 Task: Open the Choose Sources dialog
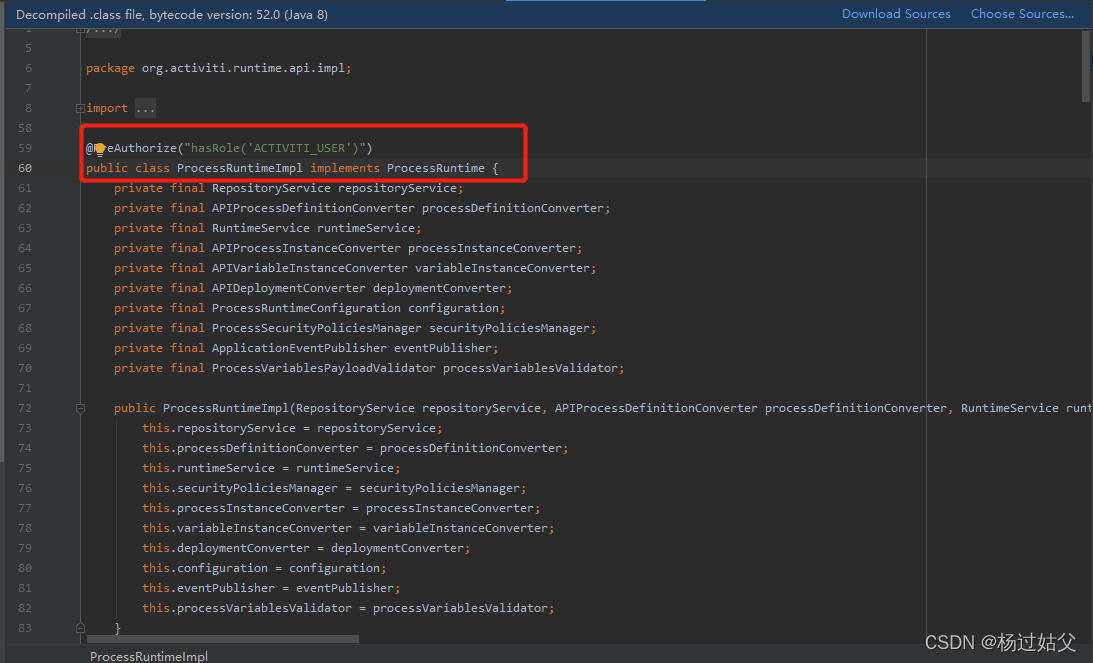pyautogui.click(x=1022, y=13)
